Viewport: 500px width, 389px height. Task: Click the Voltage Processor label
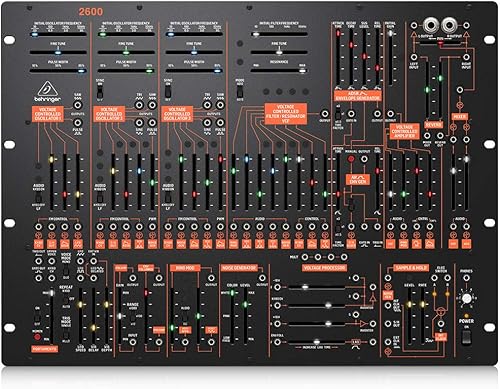pyautogui.click(x=324, y=268)
